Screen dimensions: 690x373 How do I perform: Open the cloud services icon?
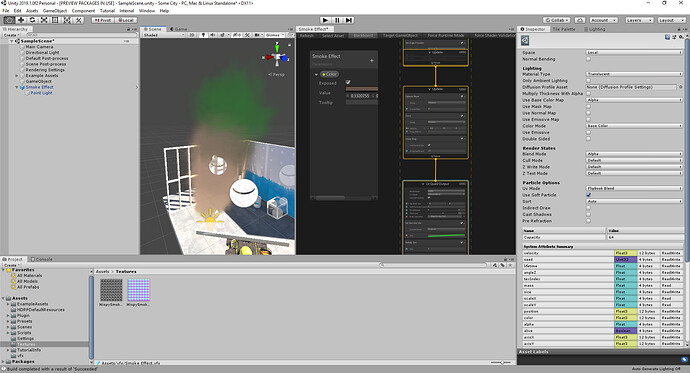point(580,20)
